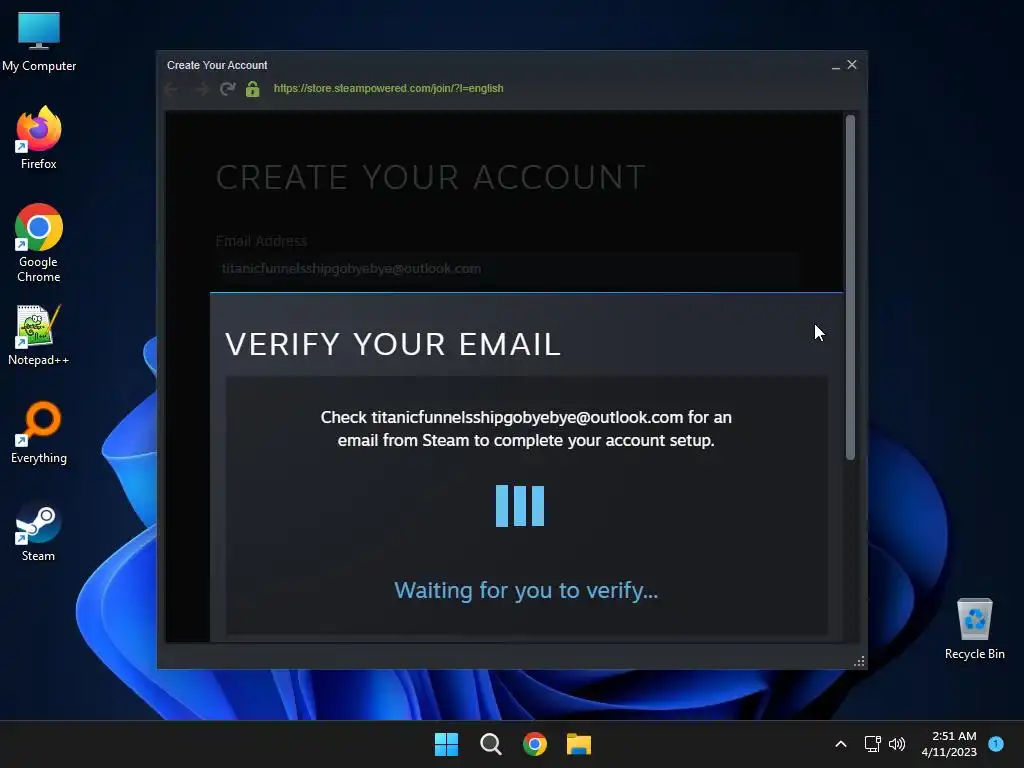Open the notification badge in the taskbar
Viewport: 1024px width, 768px height.
[x=996, y=744]
